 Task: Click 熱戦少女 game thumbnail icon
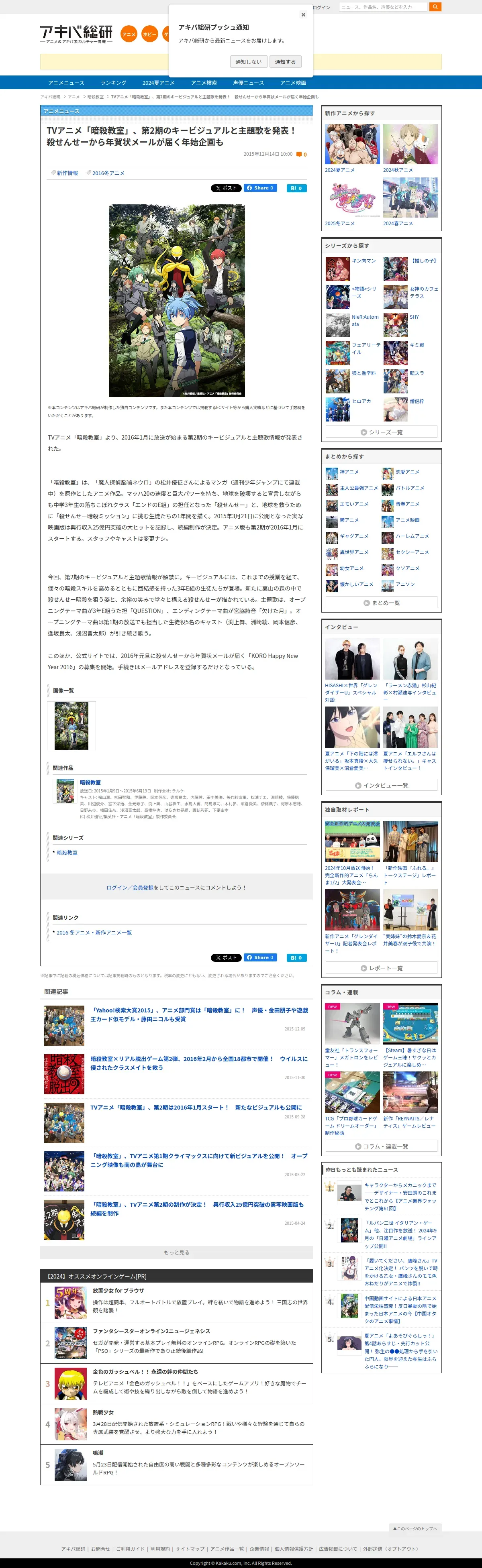point(71,1424)
